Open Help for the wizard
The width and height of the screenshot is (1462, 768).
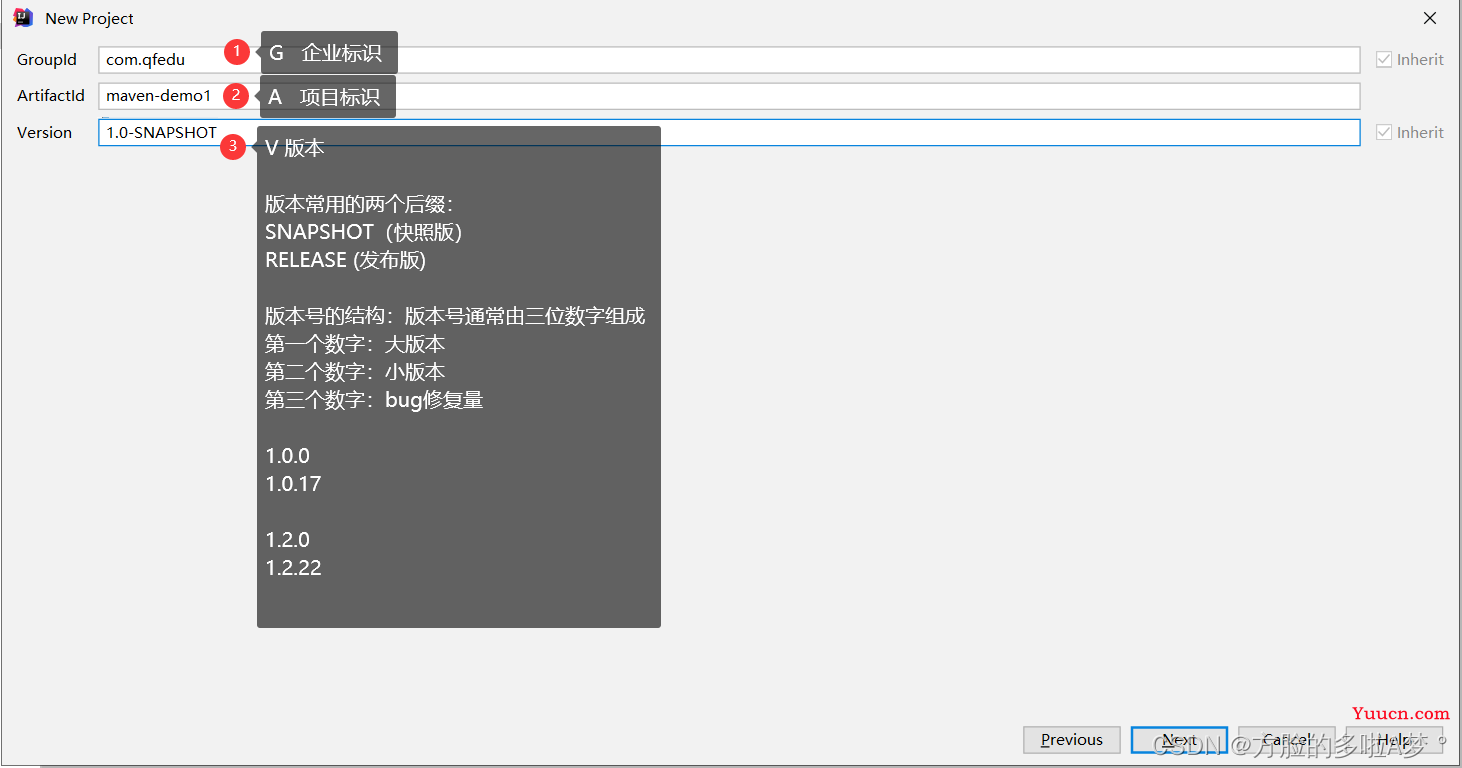(1394, 740)
